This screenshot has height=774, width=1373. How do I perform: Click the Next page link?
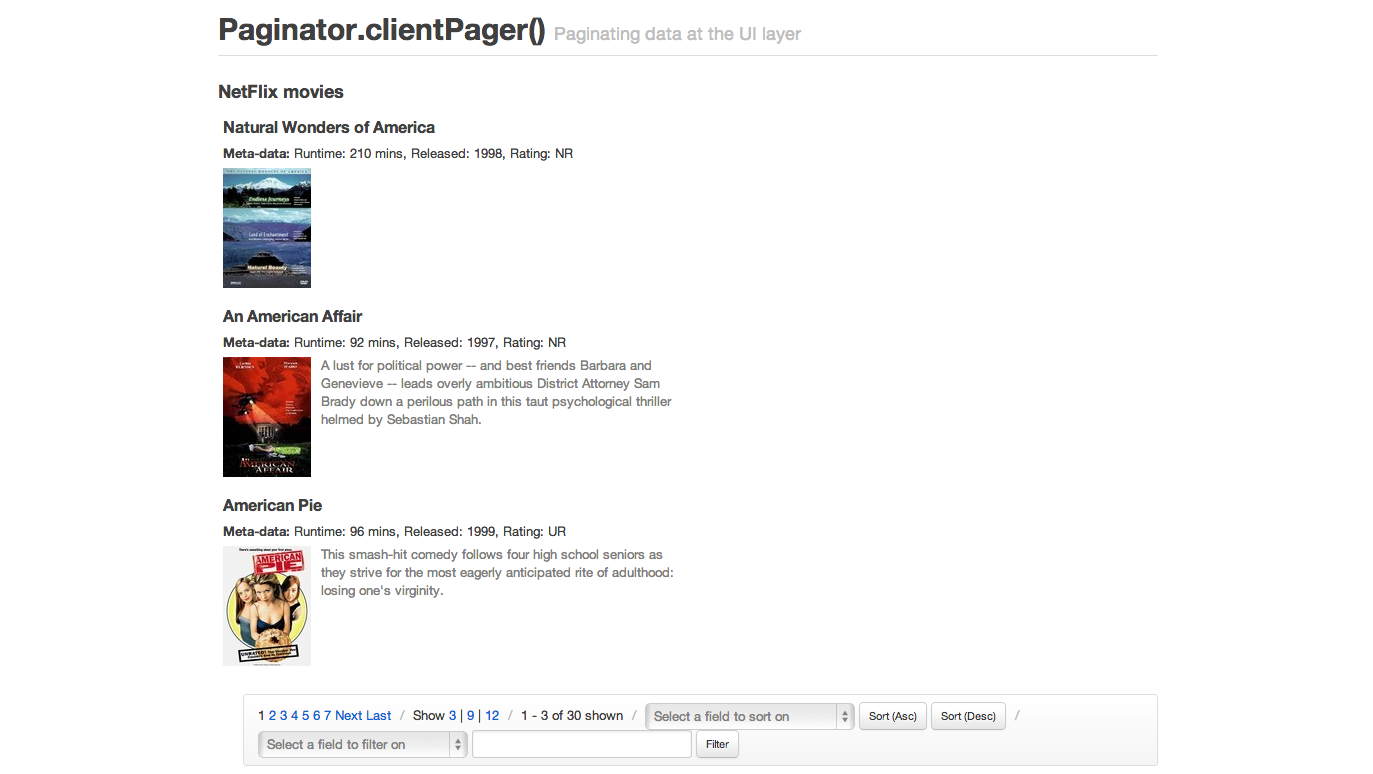point(348,716)
